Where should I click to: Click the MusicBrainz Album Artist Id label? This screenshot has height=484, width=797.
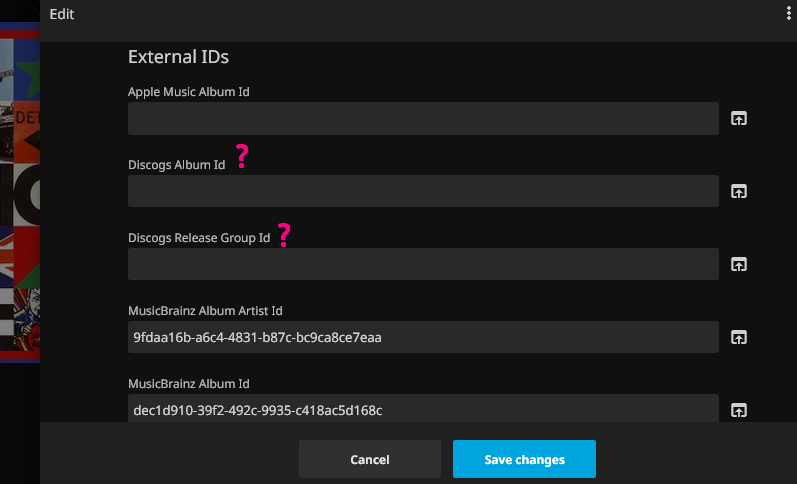pyautogui.click(x=212, y=311)
